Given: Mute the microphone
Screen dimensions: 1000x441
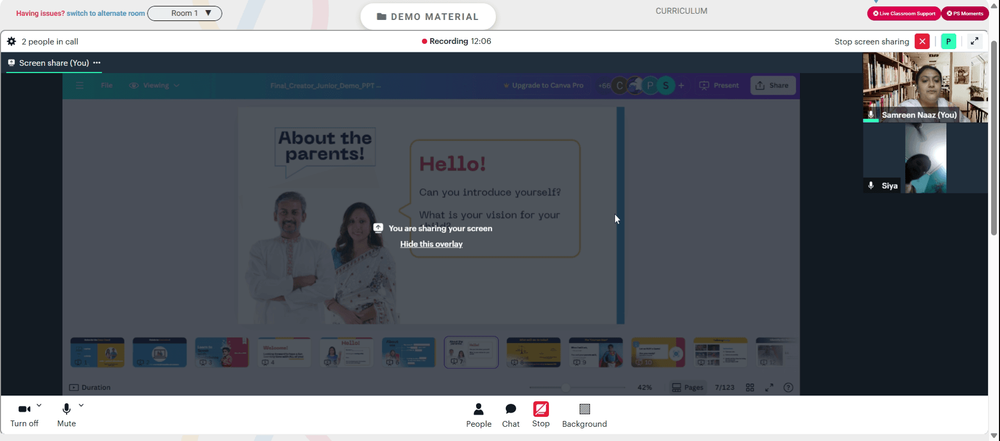Looking at the screenshot, I should 66,415.
